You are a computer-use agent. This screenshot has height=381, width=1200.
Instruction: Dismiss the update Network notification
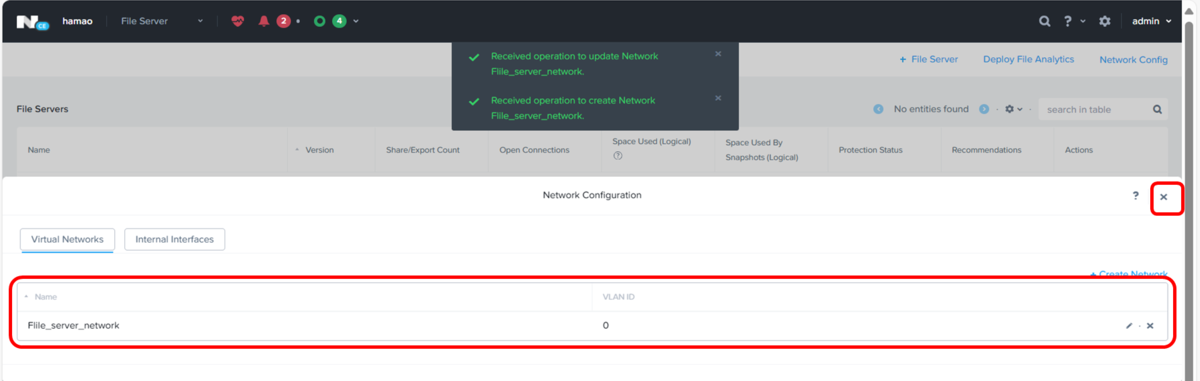tap(718, 54)
